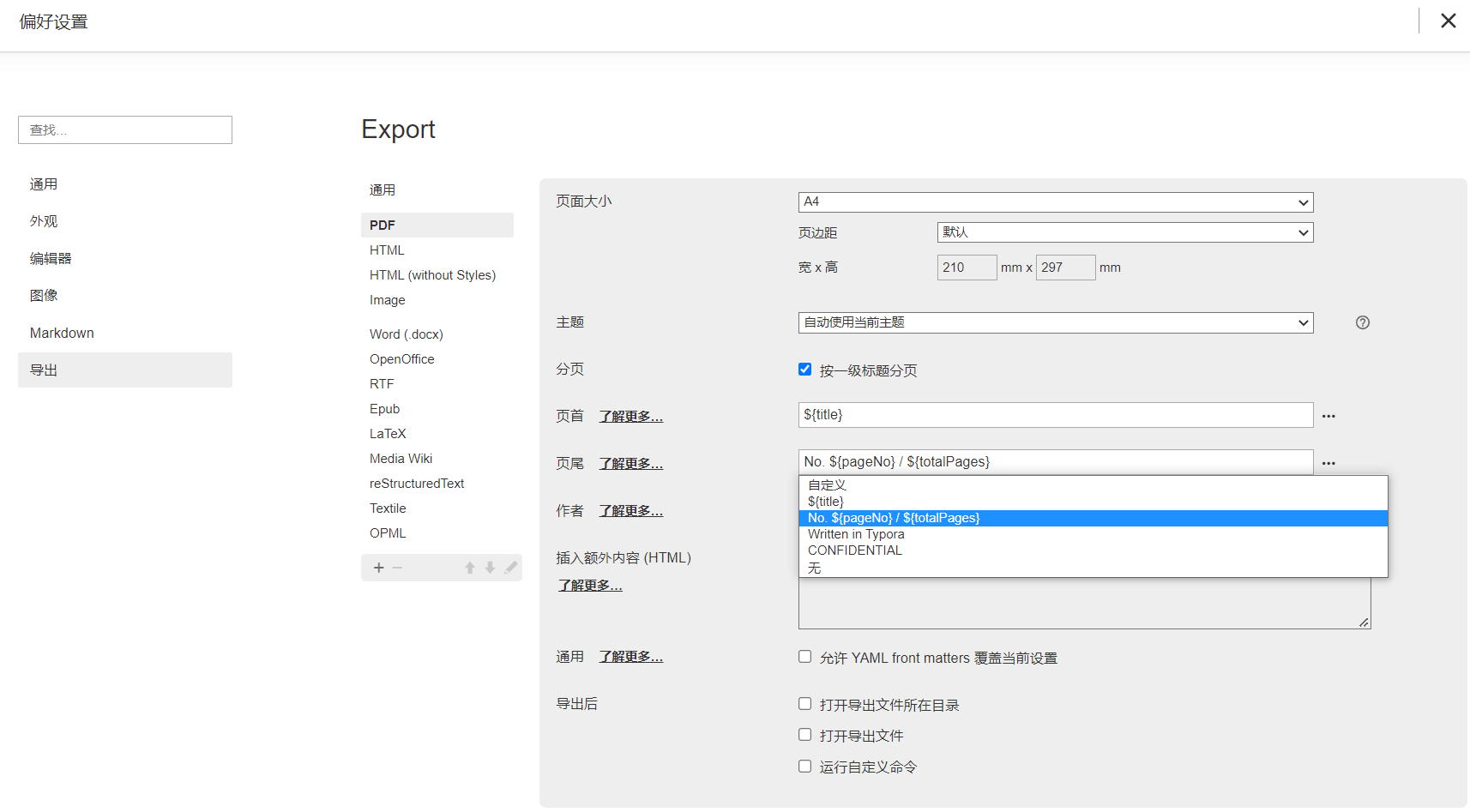Check 打开导出文件所在目录 after export
1470x812 pixels.
pyautogui.click(x=804, y=703)
